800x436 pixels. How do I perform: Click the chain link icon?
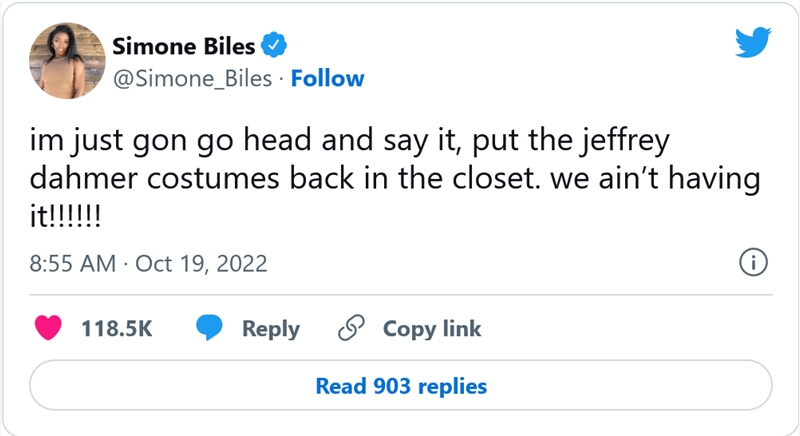pos(352,328)
